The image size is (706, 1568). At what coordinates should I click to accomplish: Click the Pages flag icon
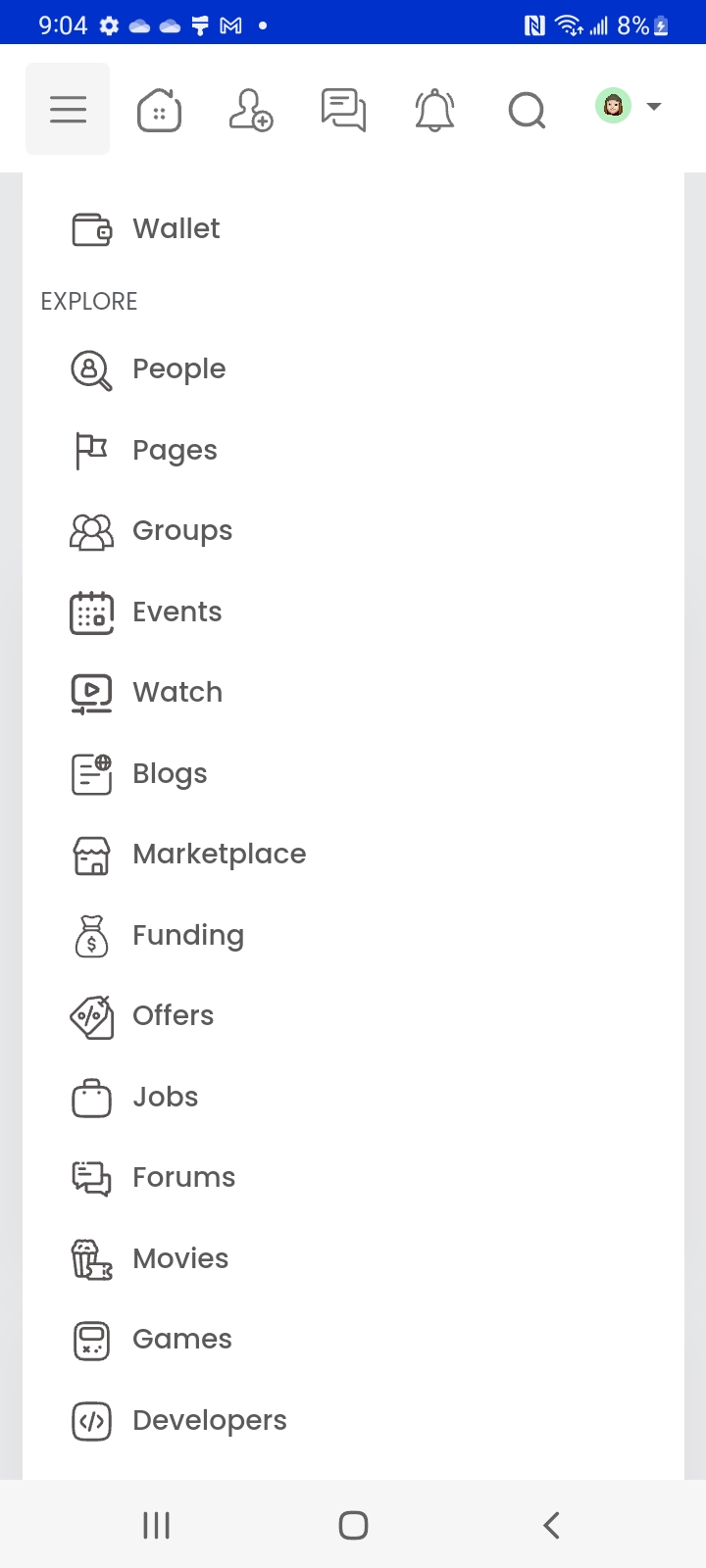tap(91, 451)
